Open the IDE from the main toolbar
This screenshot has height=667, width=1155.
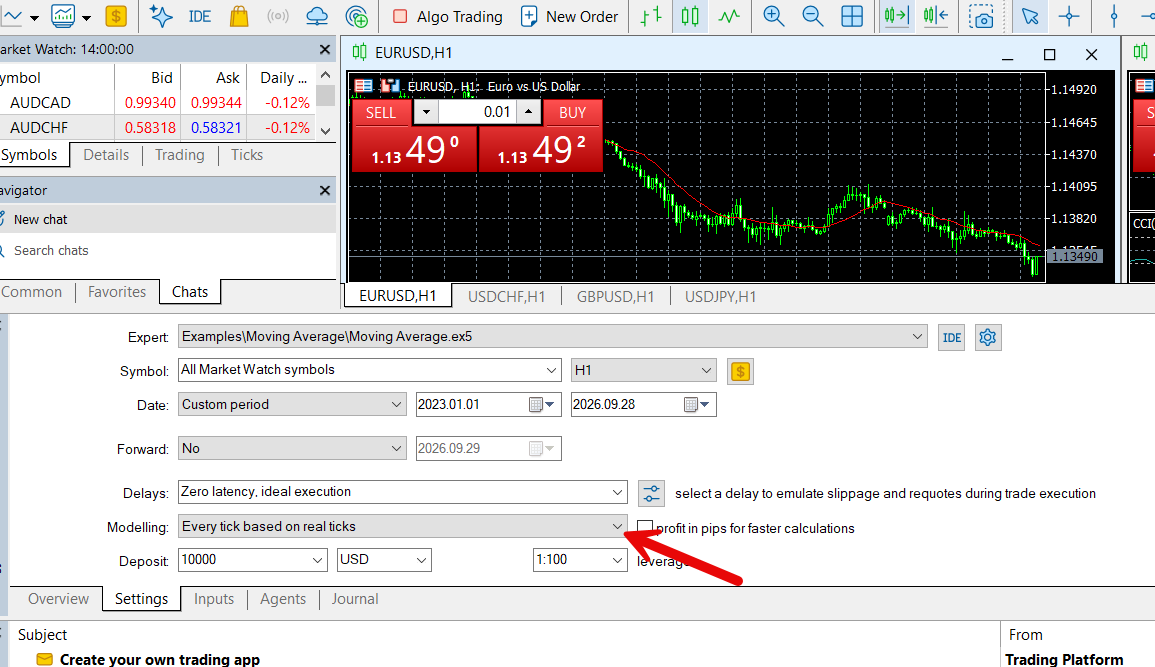(200, 16)
